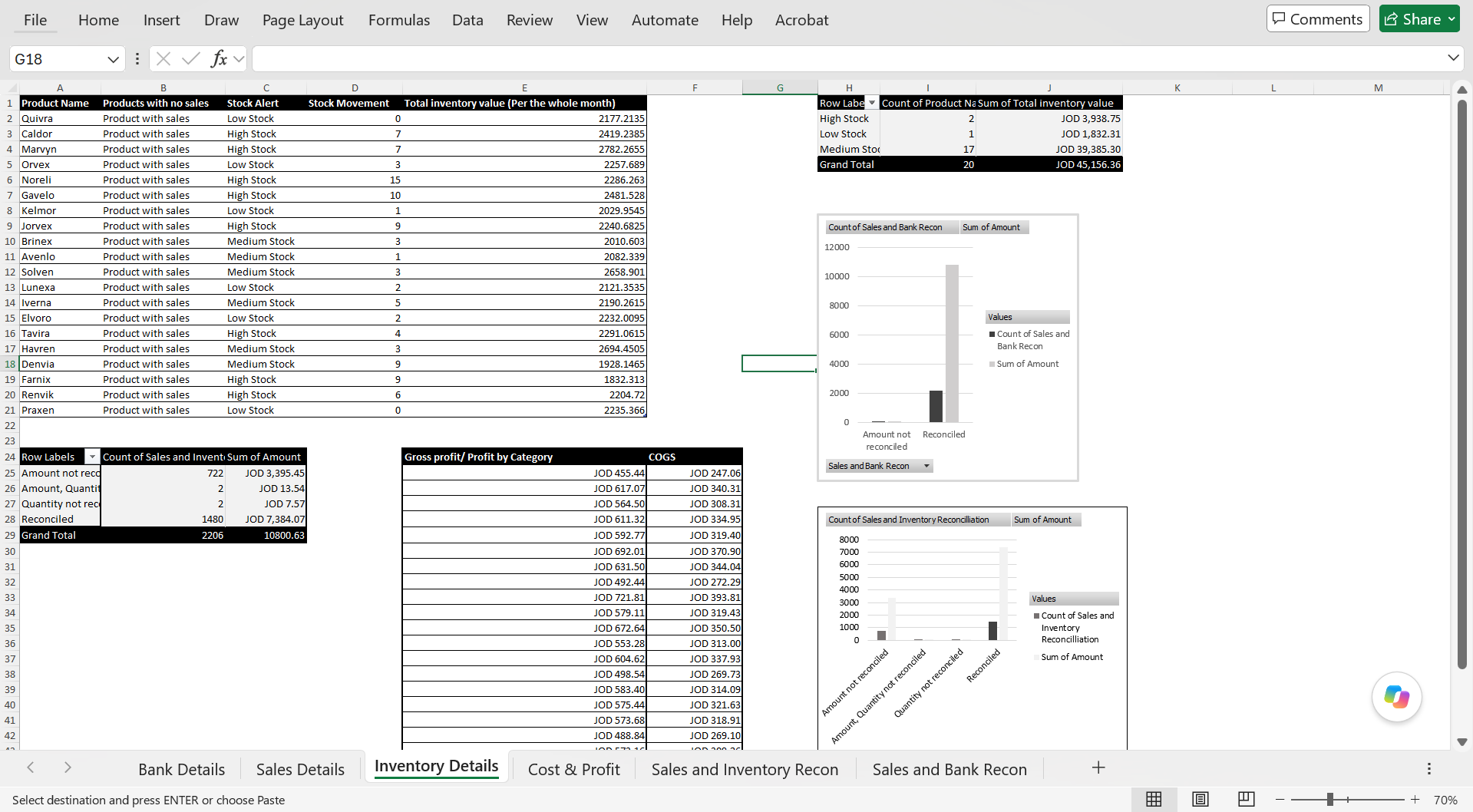Click the Copilot floating icon
Image resolution: width=1473 pixels, height=812 pixels.
1396,697
